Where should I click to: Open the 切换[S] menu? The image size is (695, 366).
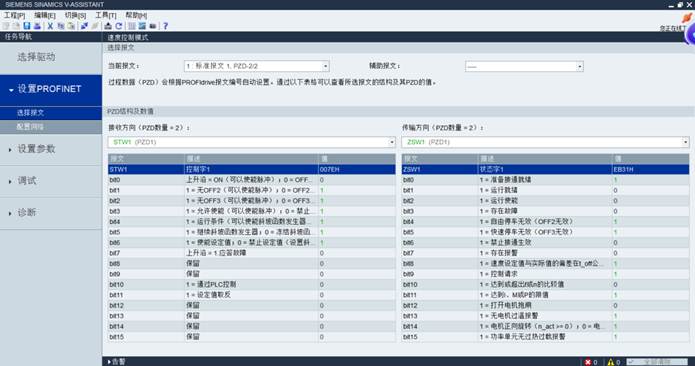pos(75,15)
